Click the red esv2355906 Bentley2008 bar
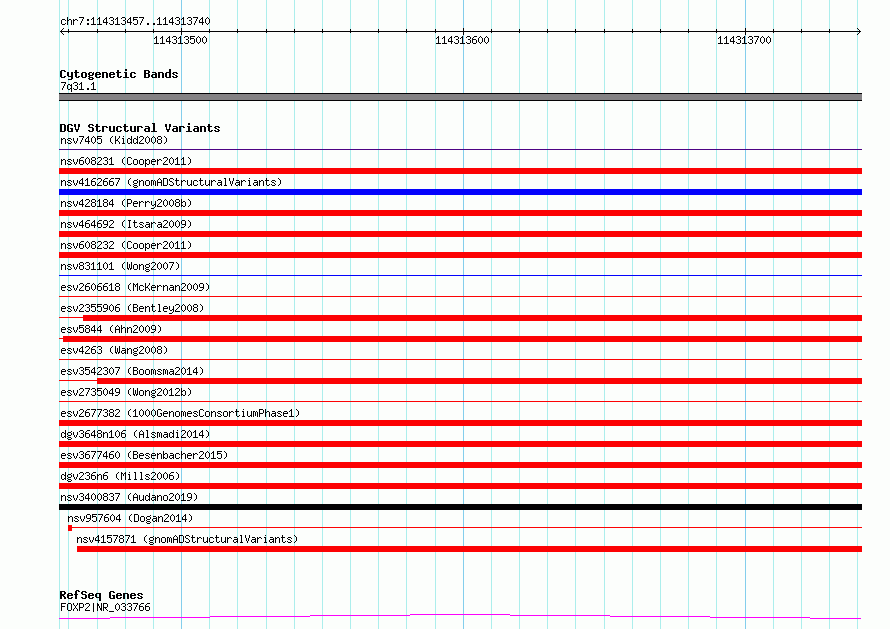Viewport: 890px width, 629px height. click(472, 318)
